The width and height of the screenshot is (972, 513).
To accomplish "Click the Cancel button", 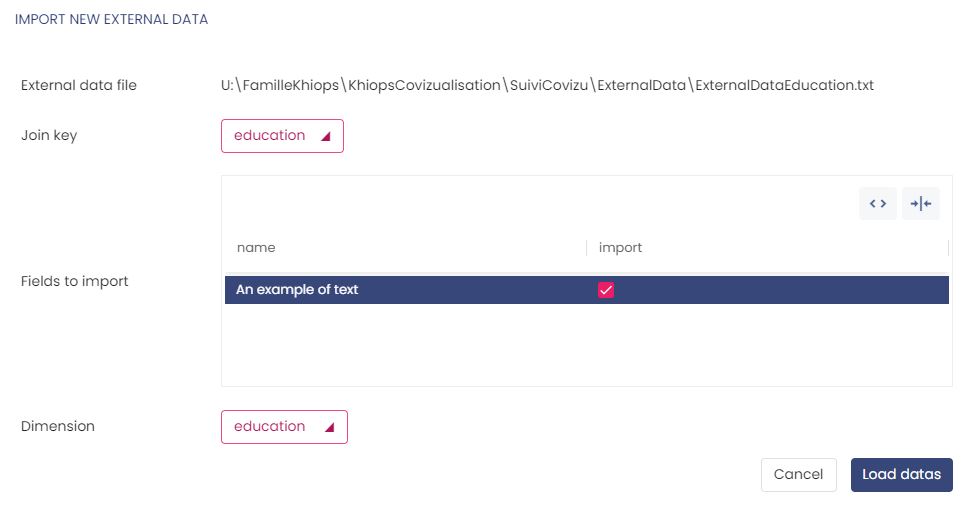I will tap(798, 475).
